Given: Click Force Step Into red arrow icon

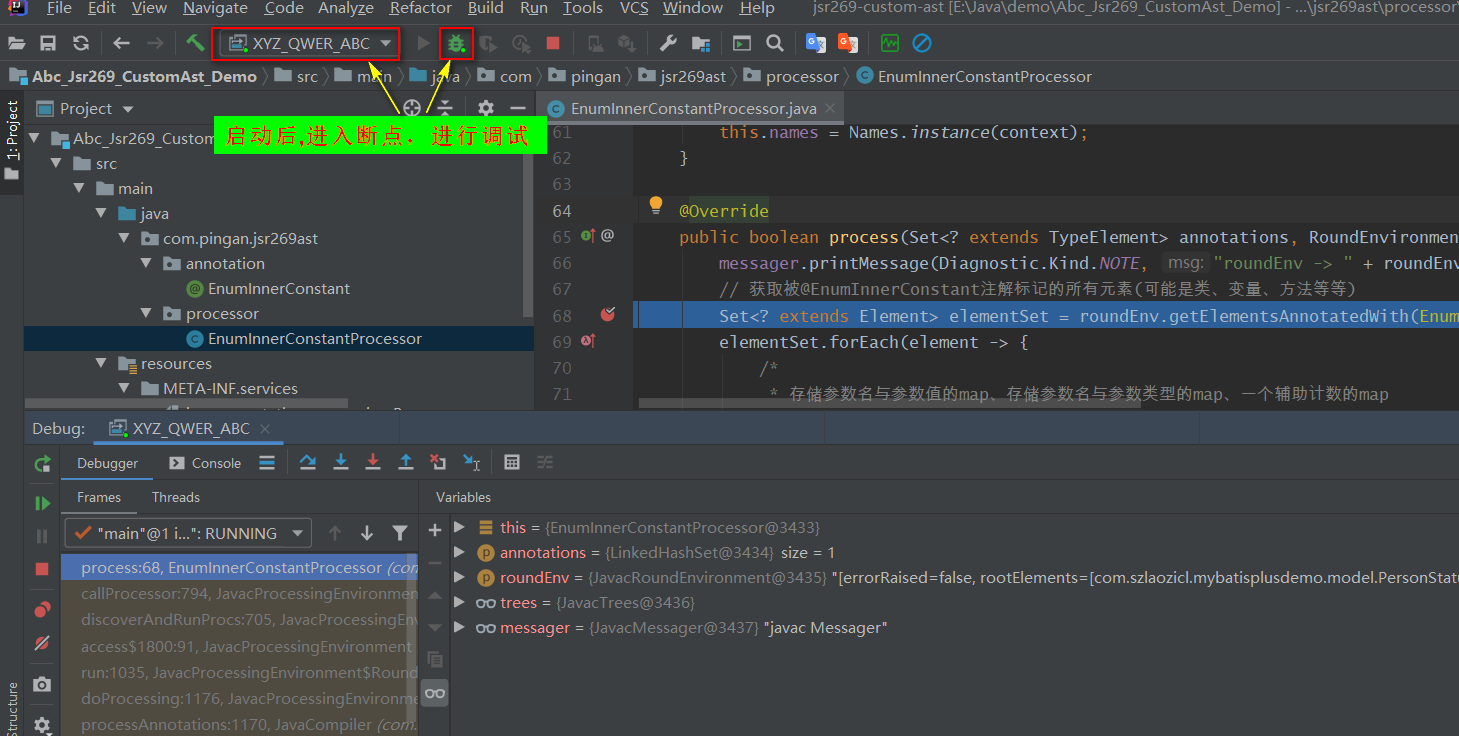Looking at the screenshot, I should coord(373,462).
